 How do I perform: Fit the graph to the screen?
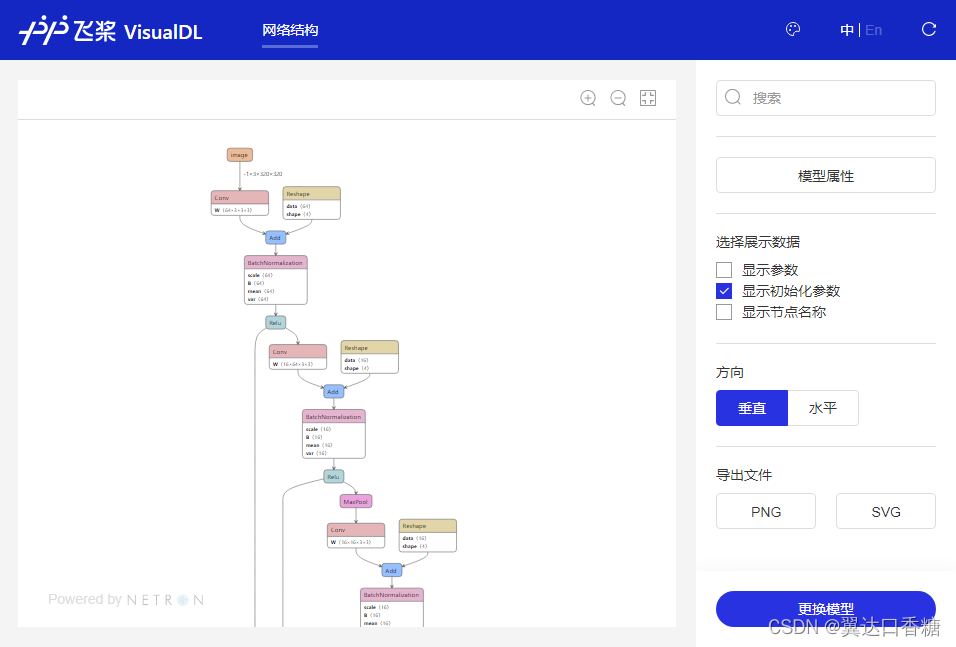click(x=647, y=98)
